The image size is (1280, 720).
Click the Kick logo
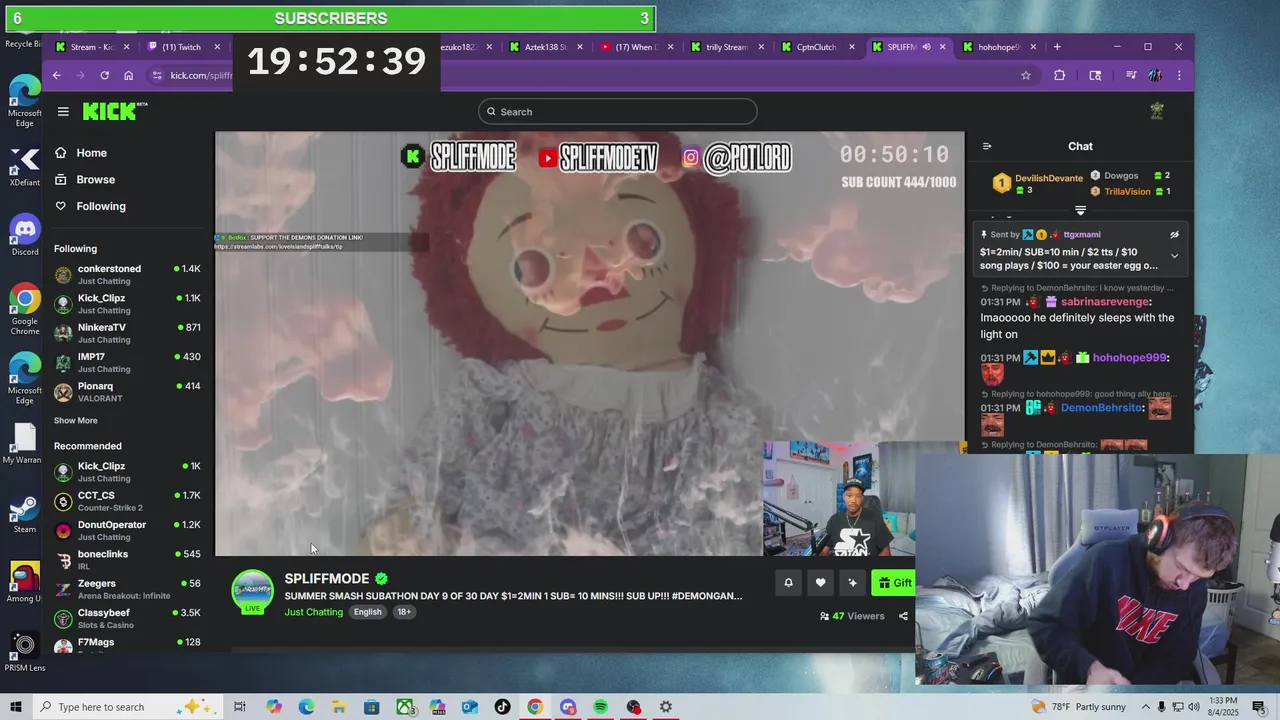pos(115,111)
